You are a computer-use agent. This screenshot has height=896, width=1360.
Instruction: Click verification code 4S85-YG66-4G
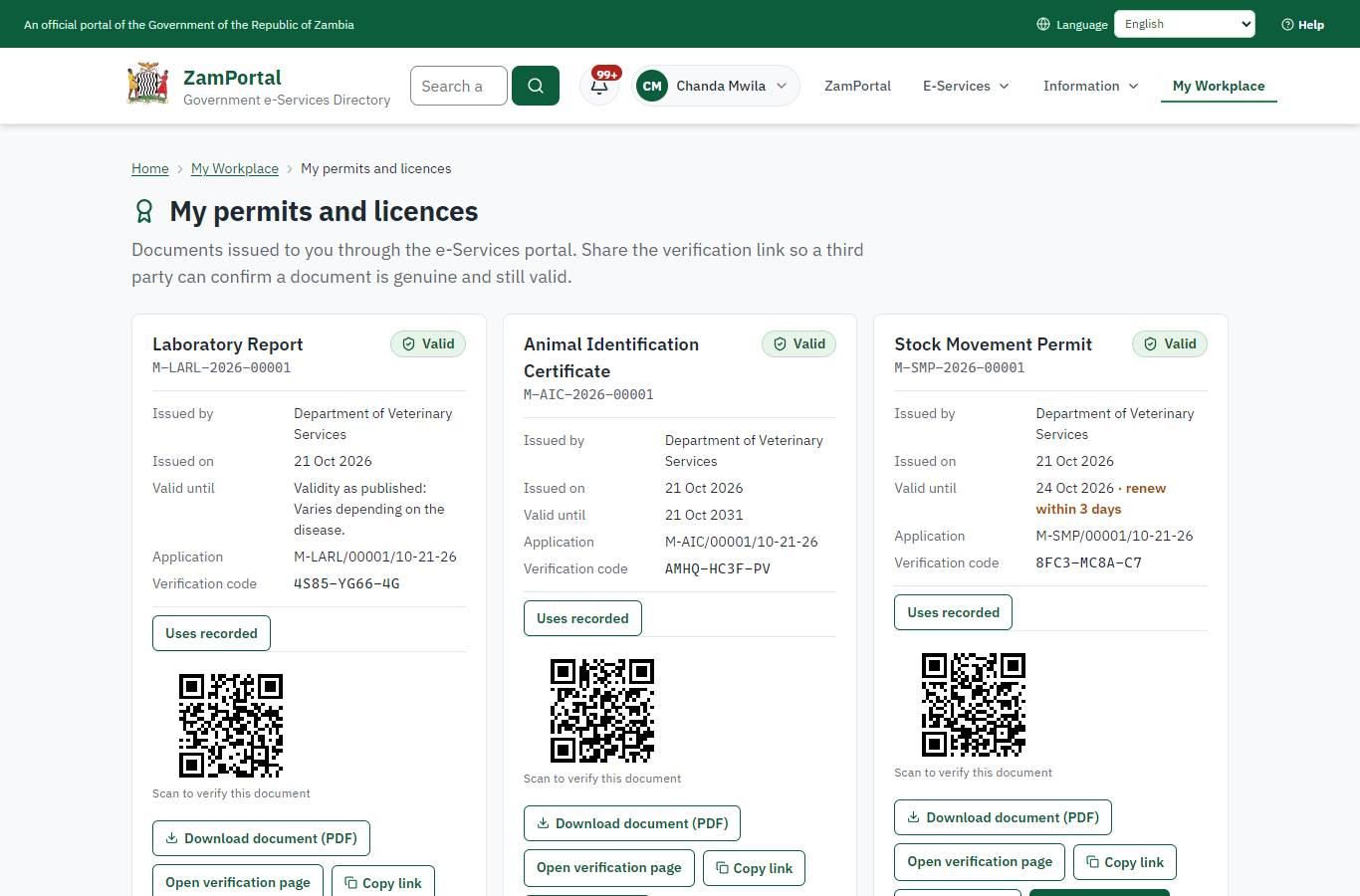[346, 584]
